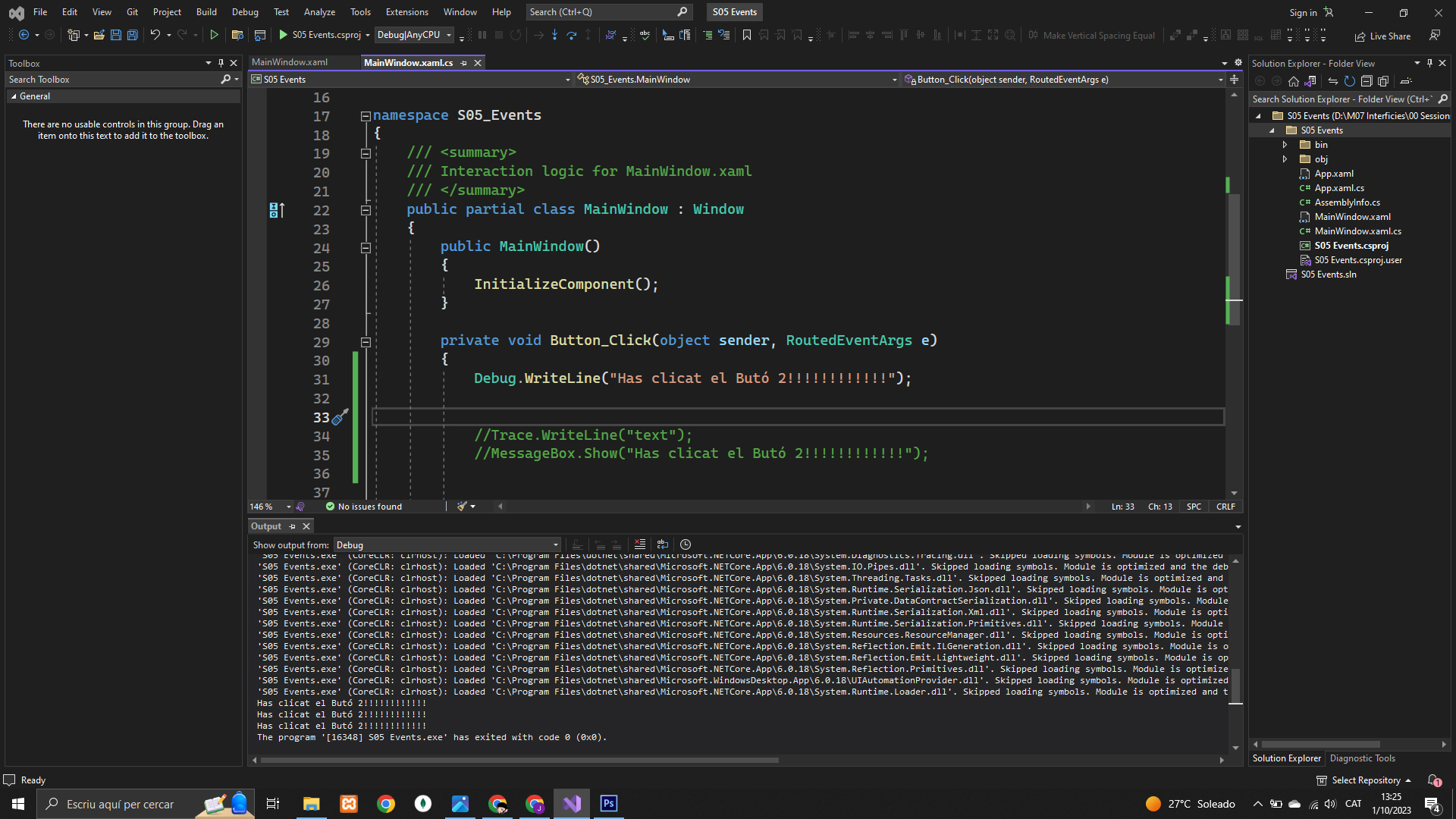Click the Live Share button
This screenshot has height=819, width=1456.
[1383, 36]
